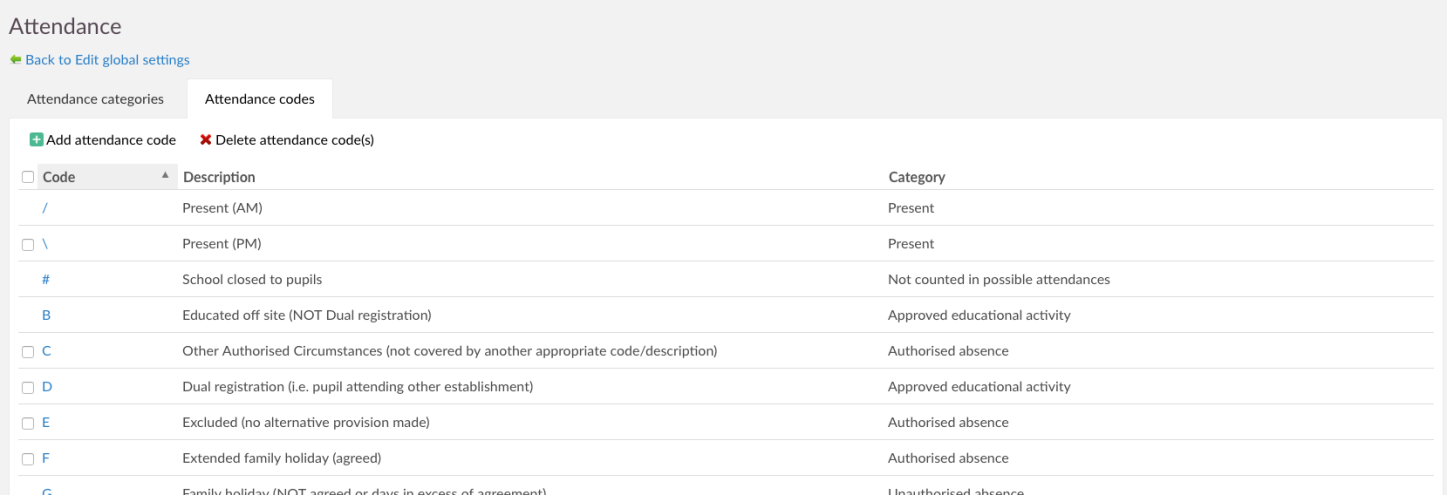The width and height of the screenshot is (1447, 495).
Task: Select the Attendance codes tab
Action: pyautogui.click(x=259, y=99)
